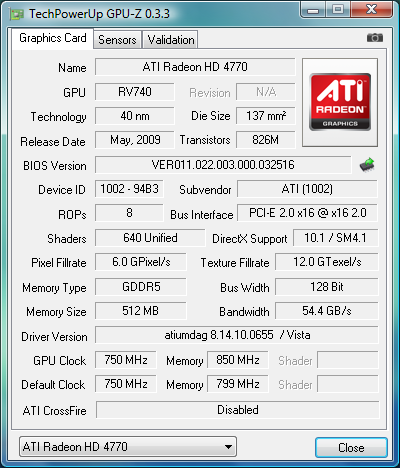Click the Bandwidth value 54.4 GB/s

tap(327, 311)
